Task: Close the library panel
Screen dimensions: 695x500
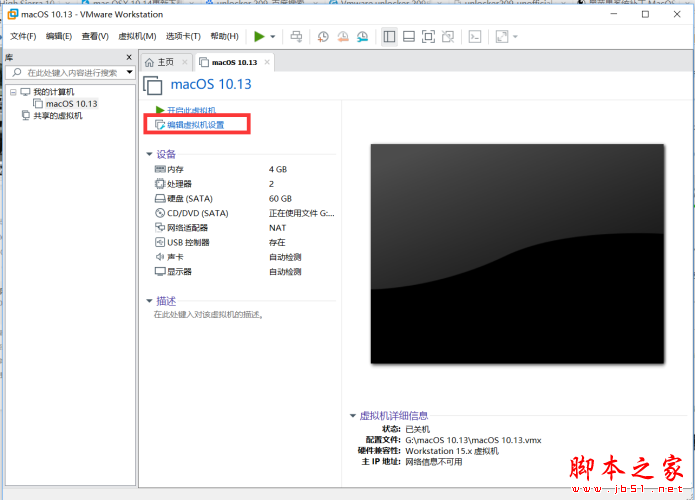Action: coord(129,57)
